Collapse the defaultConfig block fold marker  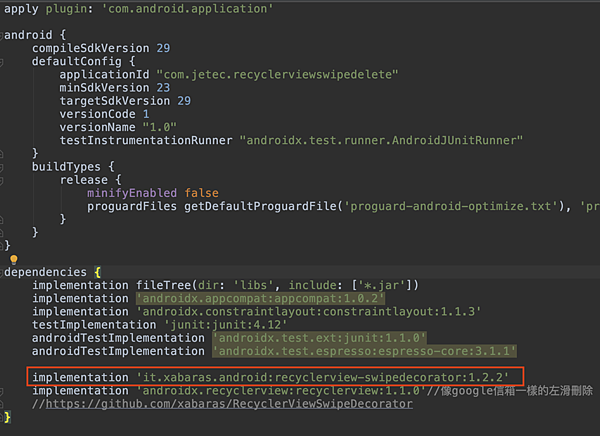pyautogui.click(x=2, y=61)
